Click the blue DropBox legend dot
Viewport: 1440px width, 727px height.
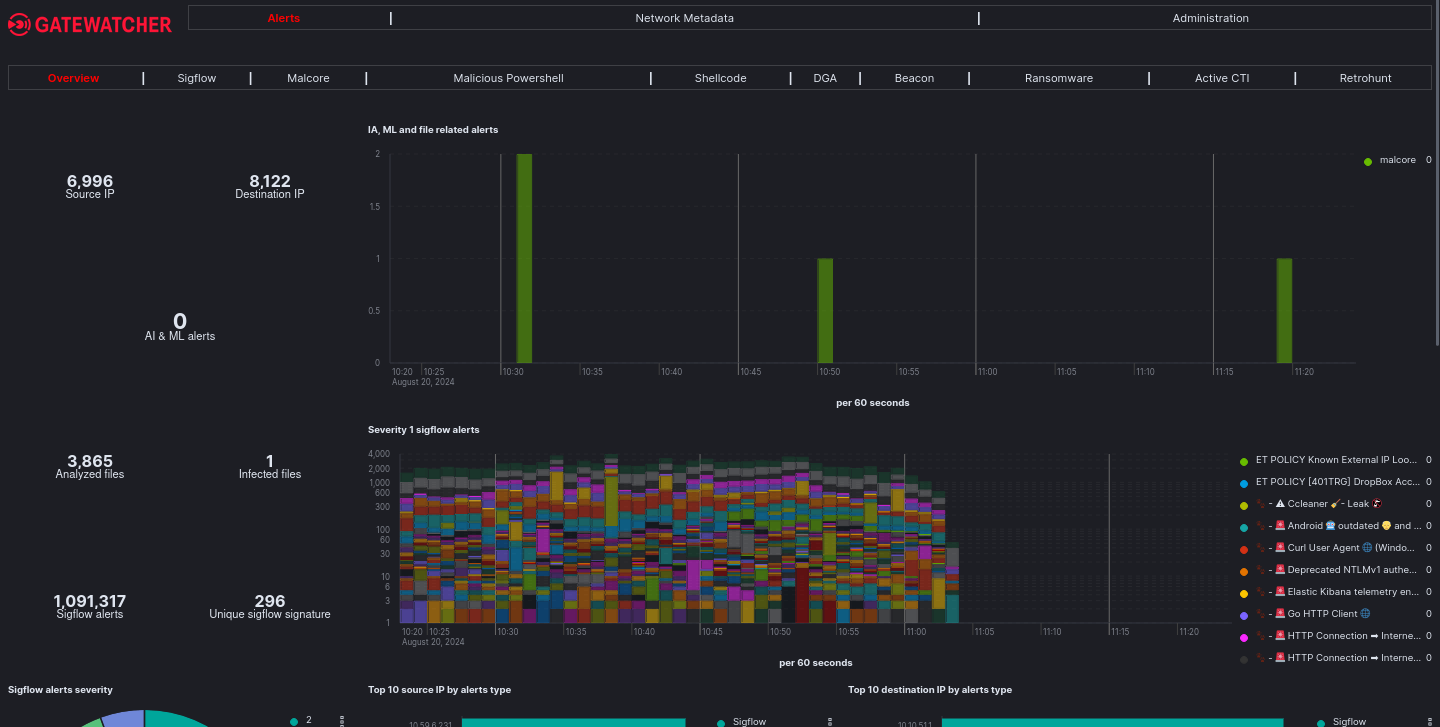click(x=1244, y=483)
